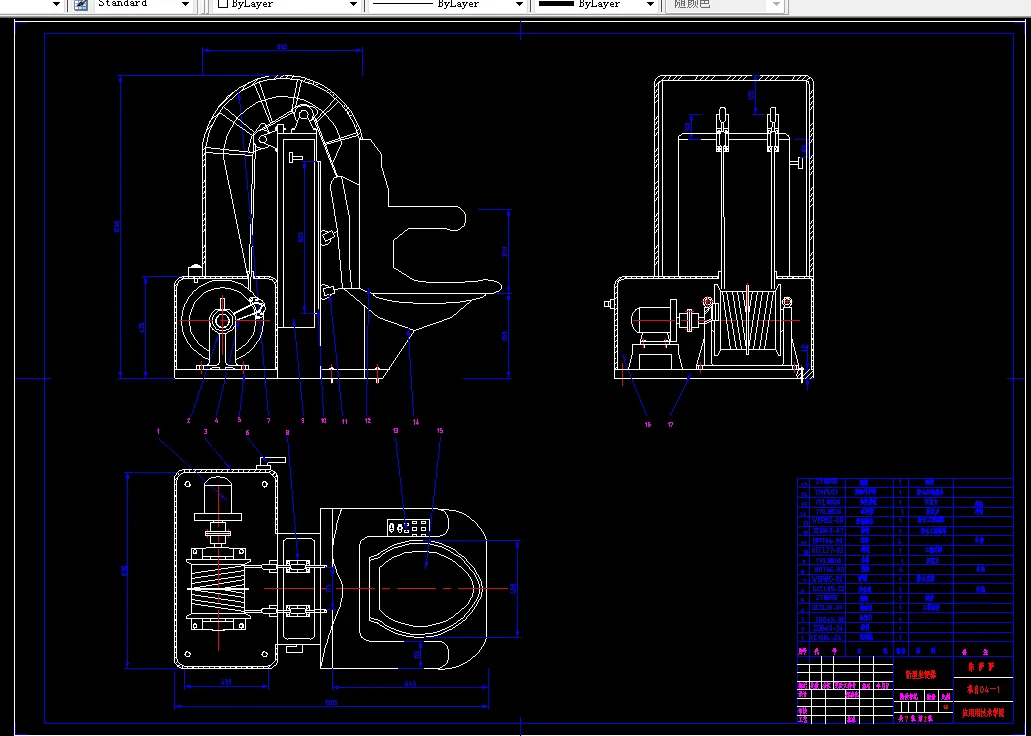1031x736 pixels.
Task: Click the thick lineweight sample preview
Action: pyautogui.click(x=556, y=4)
